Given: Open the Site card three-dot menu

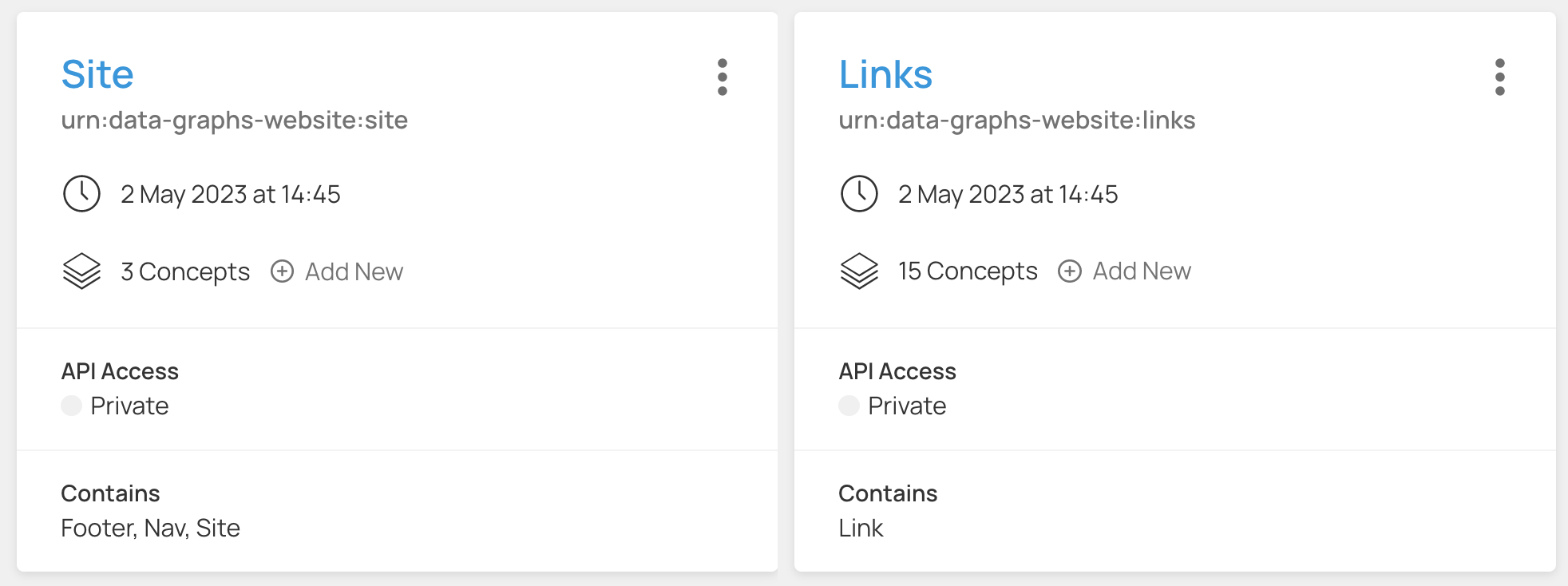Looking at the screenshot, I should coord(723,77).
